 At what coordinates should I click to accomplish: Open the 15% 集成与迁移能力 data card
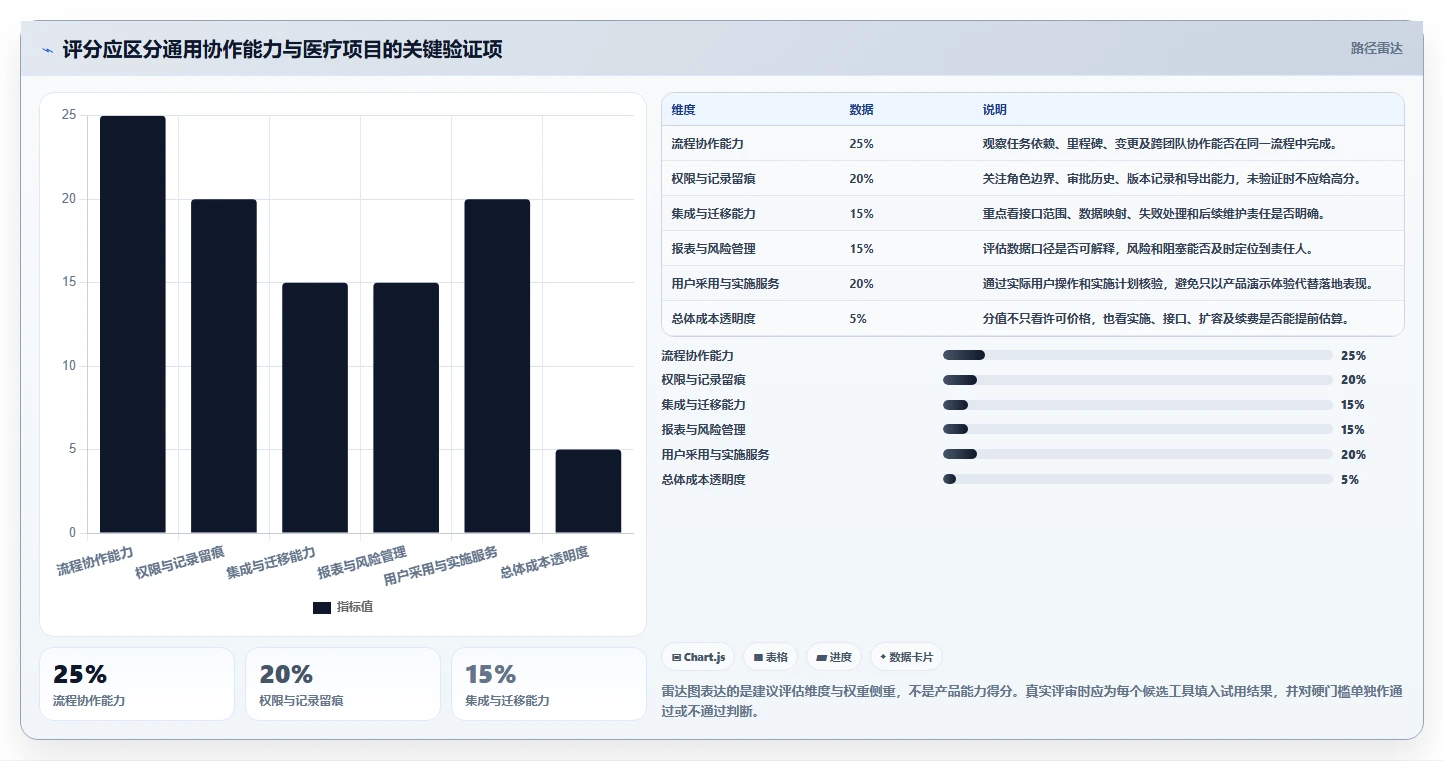[x=549, y=684]
